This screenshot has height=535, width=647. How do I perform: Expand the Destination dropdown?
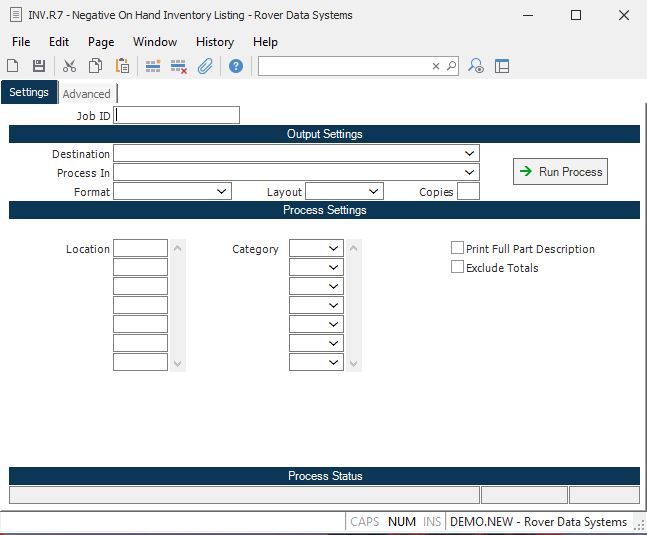point(470,154)
